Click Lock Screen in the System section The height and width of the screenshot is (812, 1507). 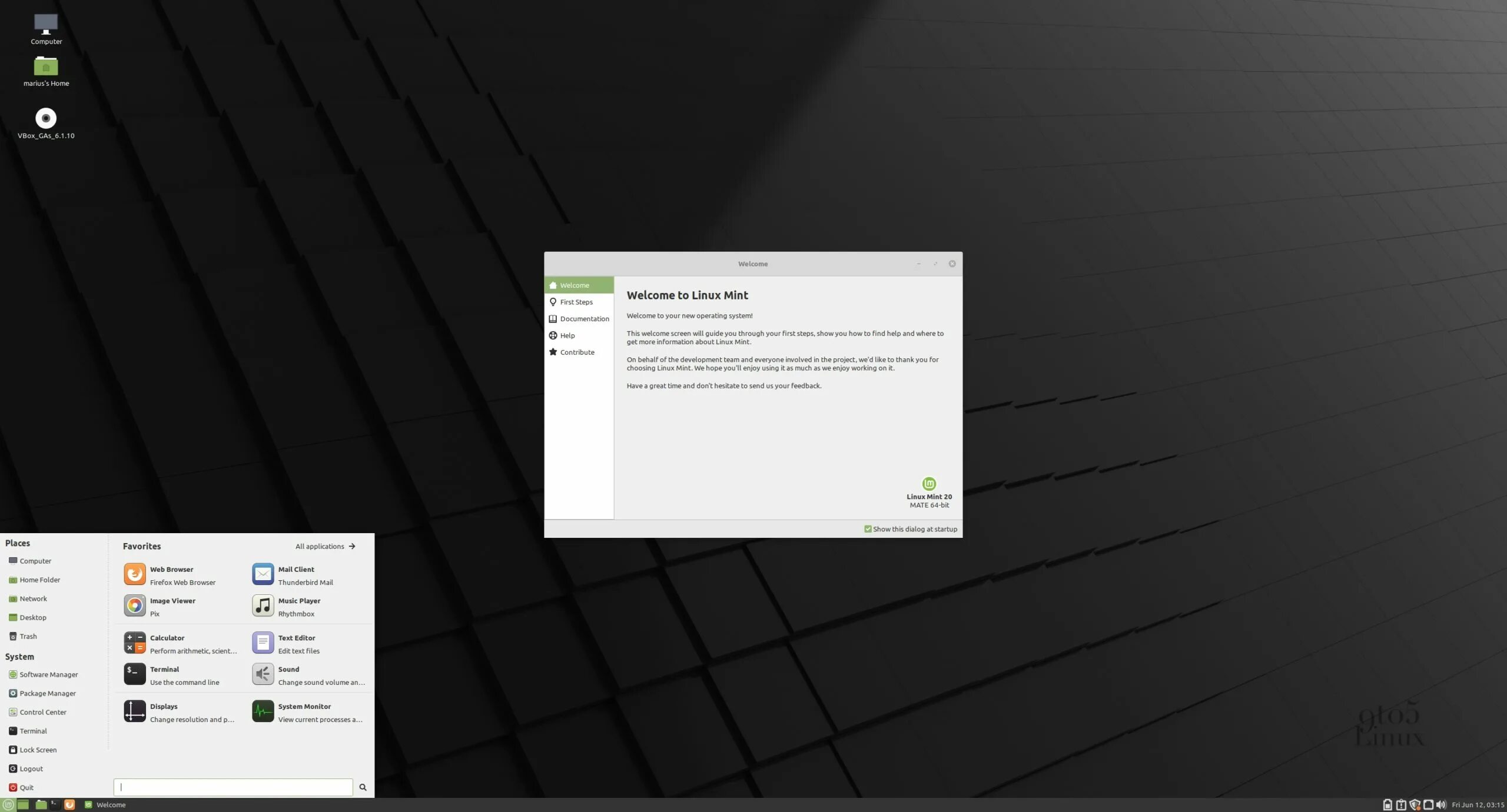tap(37, 750)
